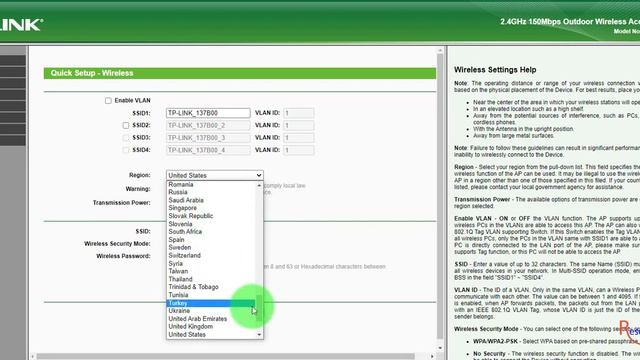Click the Wireless Settings Help heading

click(x=495, y=70)
